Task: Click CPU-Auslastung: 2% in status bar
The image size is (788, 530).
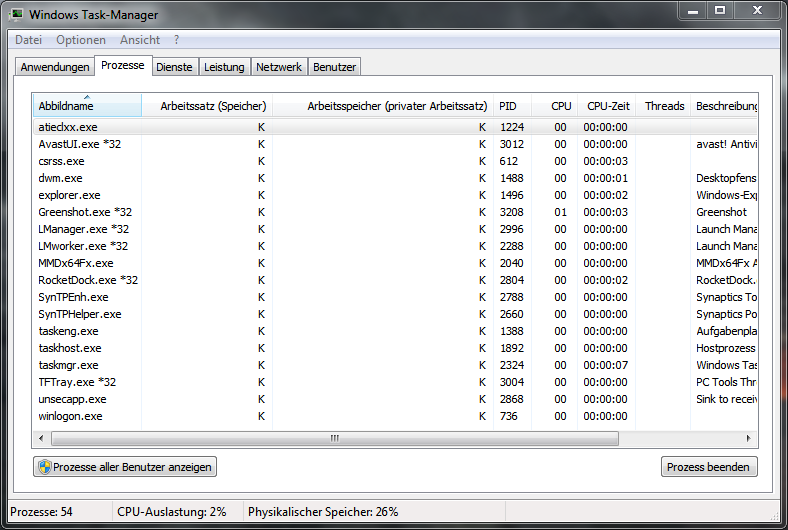Action: click(x=172, y=512)
